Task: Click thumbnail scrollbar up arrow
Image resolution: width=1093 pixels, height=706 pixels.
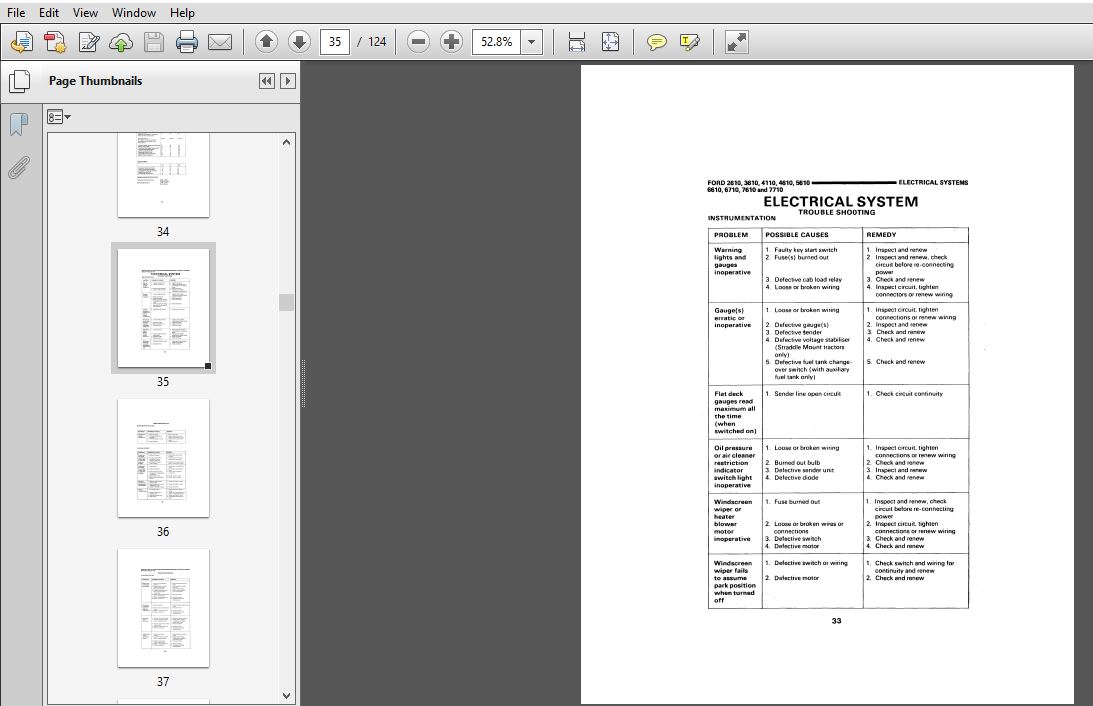Action: 286,142
